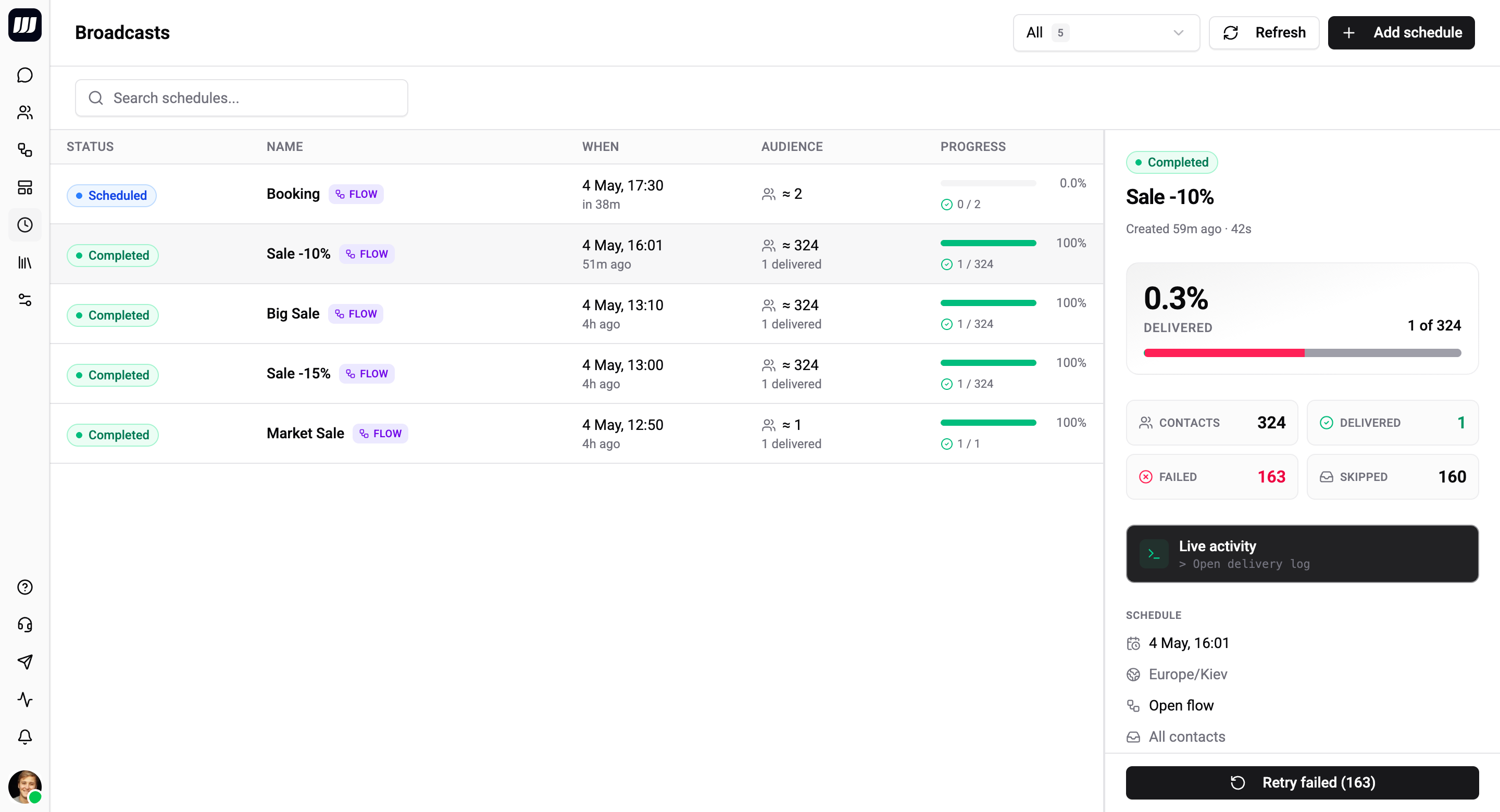Viewport: 1500px width, 812px height.
Task: Select the Sale -10% name in the table
Action: coord(298,254)
